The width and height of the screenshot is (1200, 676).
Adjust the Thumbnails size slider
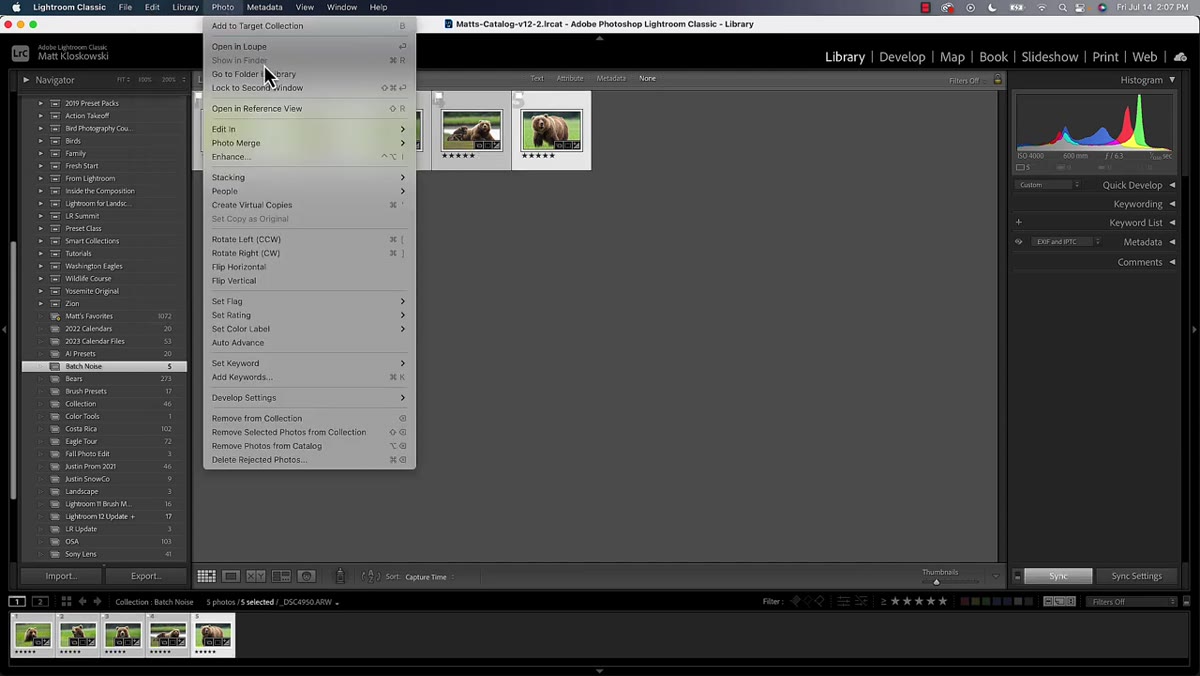[939, 581]
